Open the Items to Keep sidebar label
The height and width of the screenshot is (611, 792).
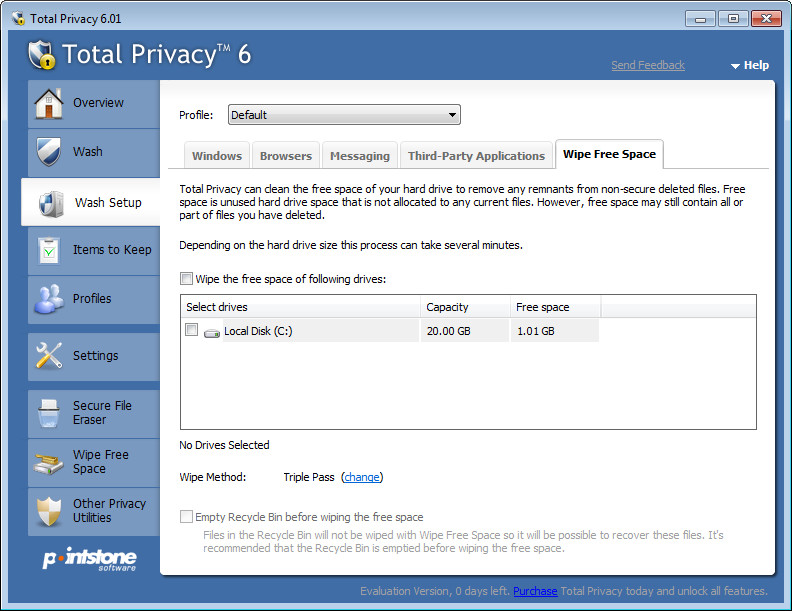click(112, 249)
